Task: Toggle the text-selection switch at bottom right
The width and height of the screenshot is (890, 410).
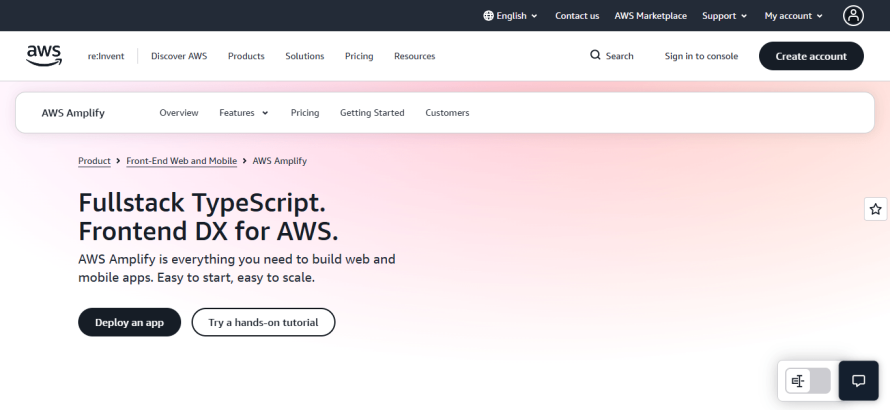Action: [x=808, y=381]
